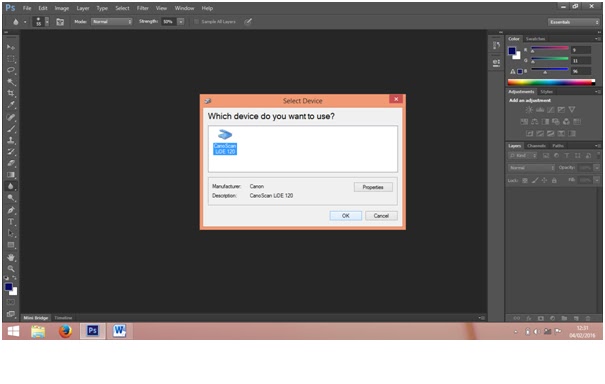Screen dimensions: 605x384
Task: Enable the Sample All Layers checkbox
Action: [196, 22]
